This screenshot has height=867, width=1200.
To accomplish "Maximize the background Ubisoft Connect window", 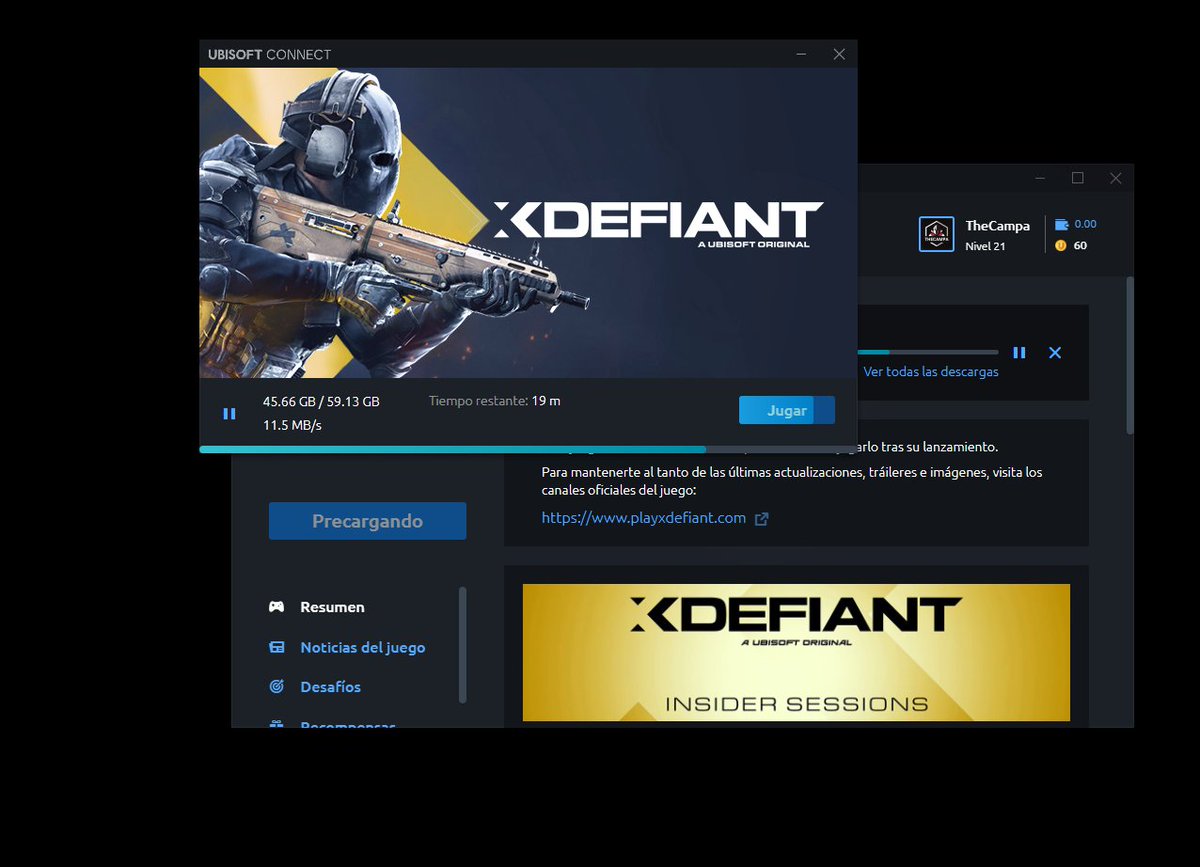I will tap(1077, 178).
